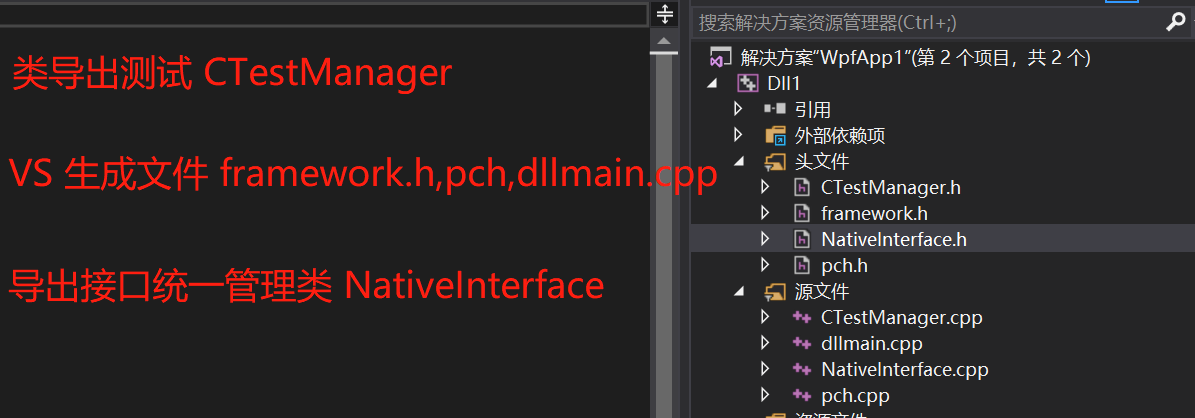1195x418 pixels.
Task: Expand the 引用 node
Action: pyautogui.click(x=738, y=109)
